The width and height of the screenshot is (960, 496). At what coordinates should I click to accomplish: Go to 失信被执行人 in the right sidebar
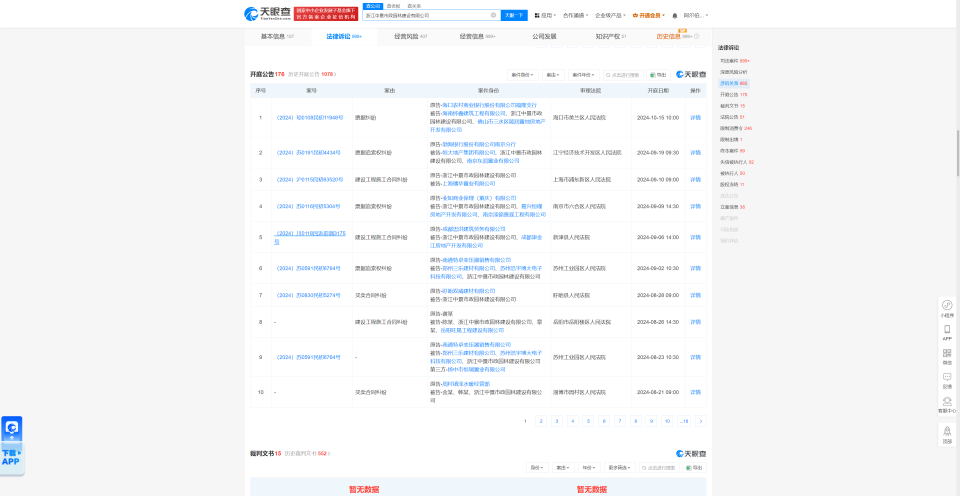pyautogui.click(x=737, y=162)
